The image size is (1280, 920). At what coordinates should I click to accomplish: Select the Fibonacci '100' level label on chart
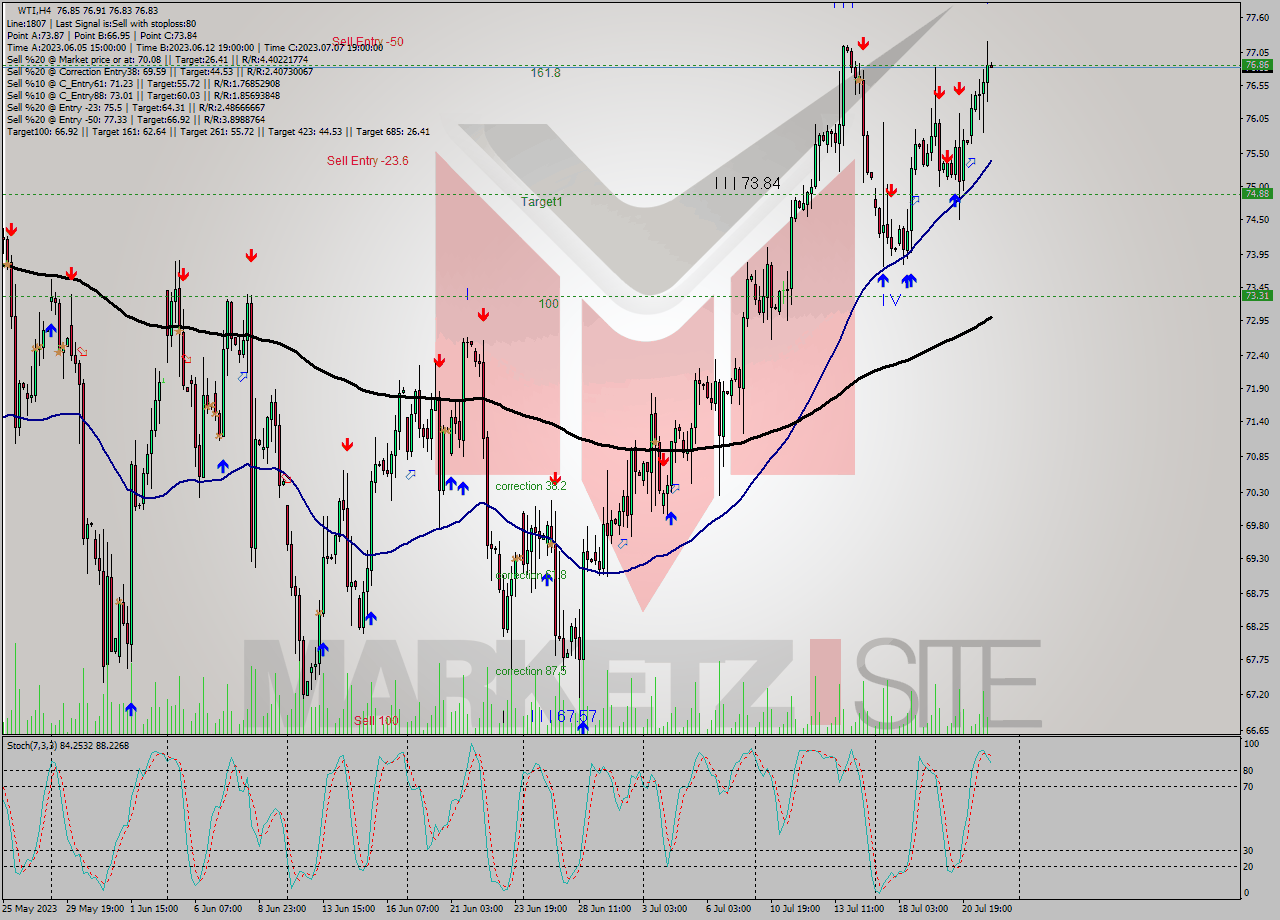point(549,303)
